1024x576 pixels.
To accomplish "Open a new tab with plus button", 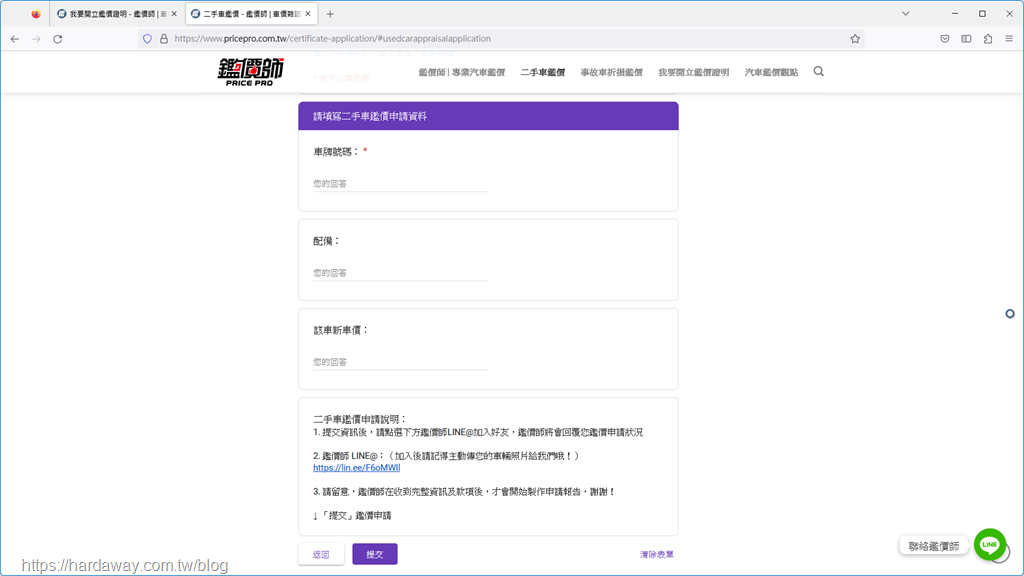I will coord(331,14).
